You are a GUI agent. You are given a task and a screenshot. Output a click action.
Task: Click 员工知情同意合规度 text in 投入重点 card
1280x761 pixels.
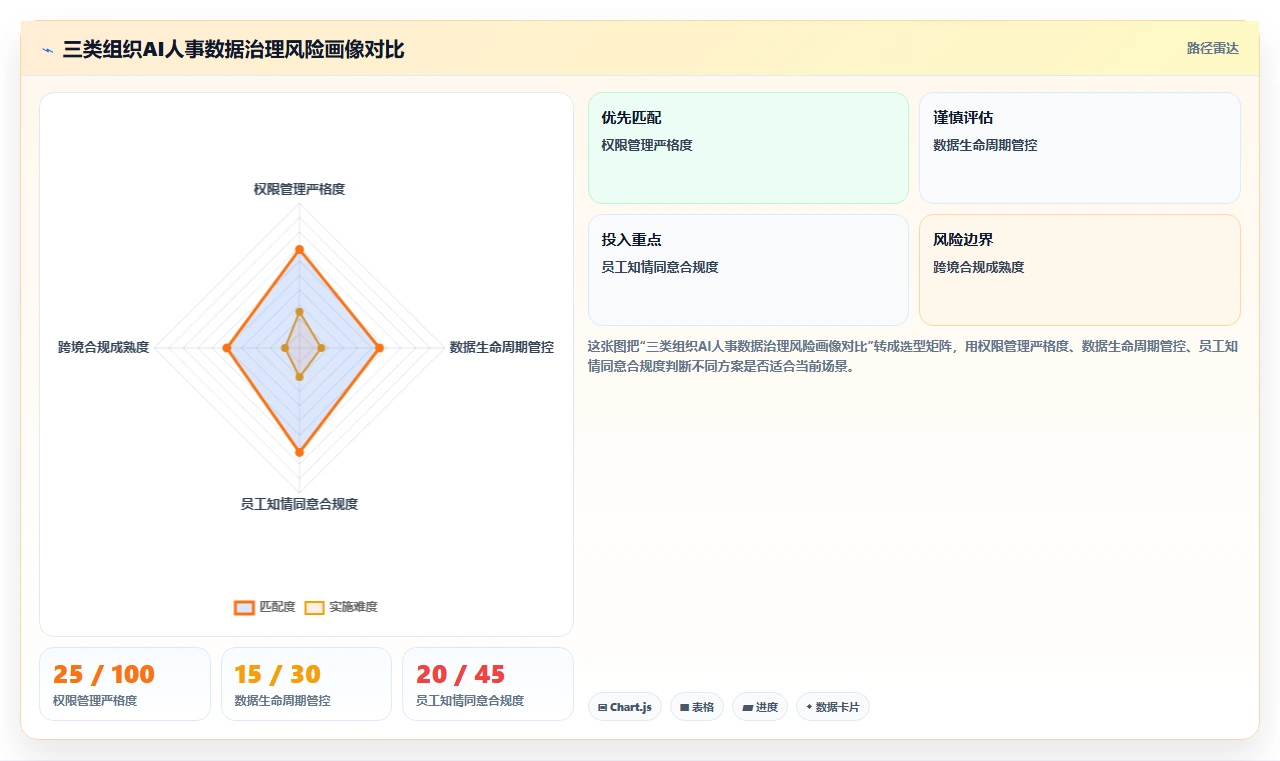[x=660, y=267]
